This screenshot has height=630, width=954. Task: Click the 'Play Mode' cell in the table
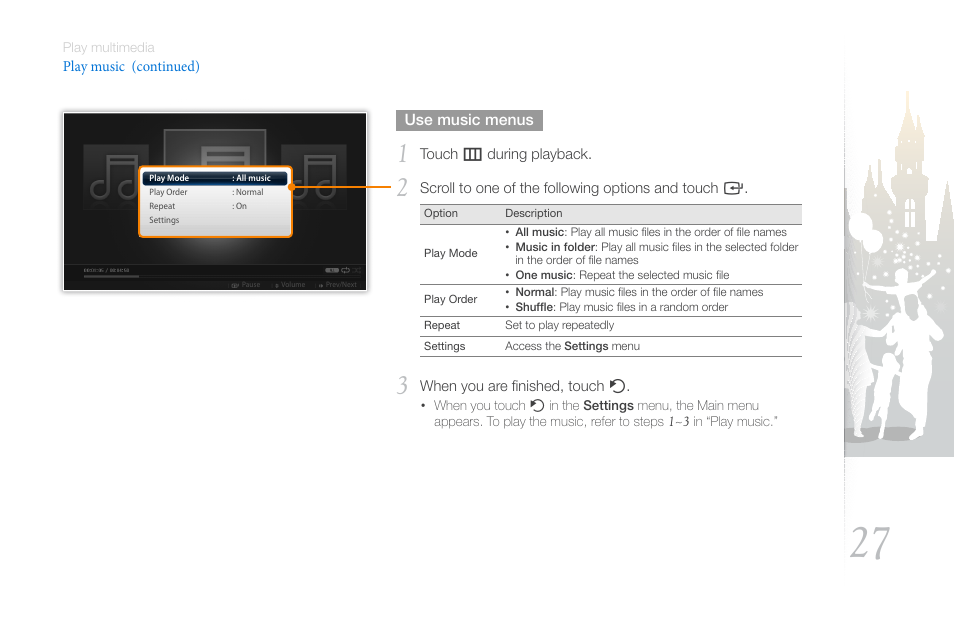[450, 253]
